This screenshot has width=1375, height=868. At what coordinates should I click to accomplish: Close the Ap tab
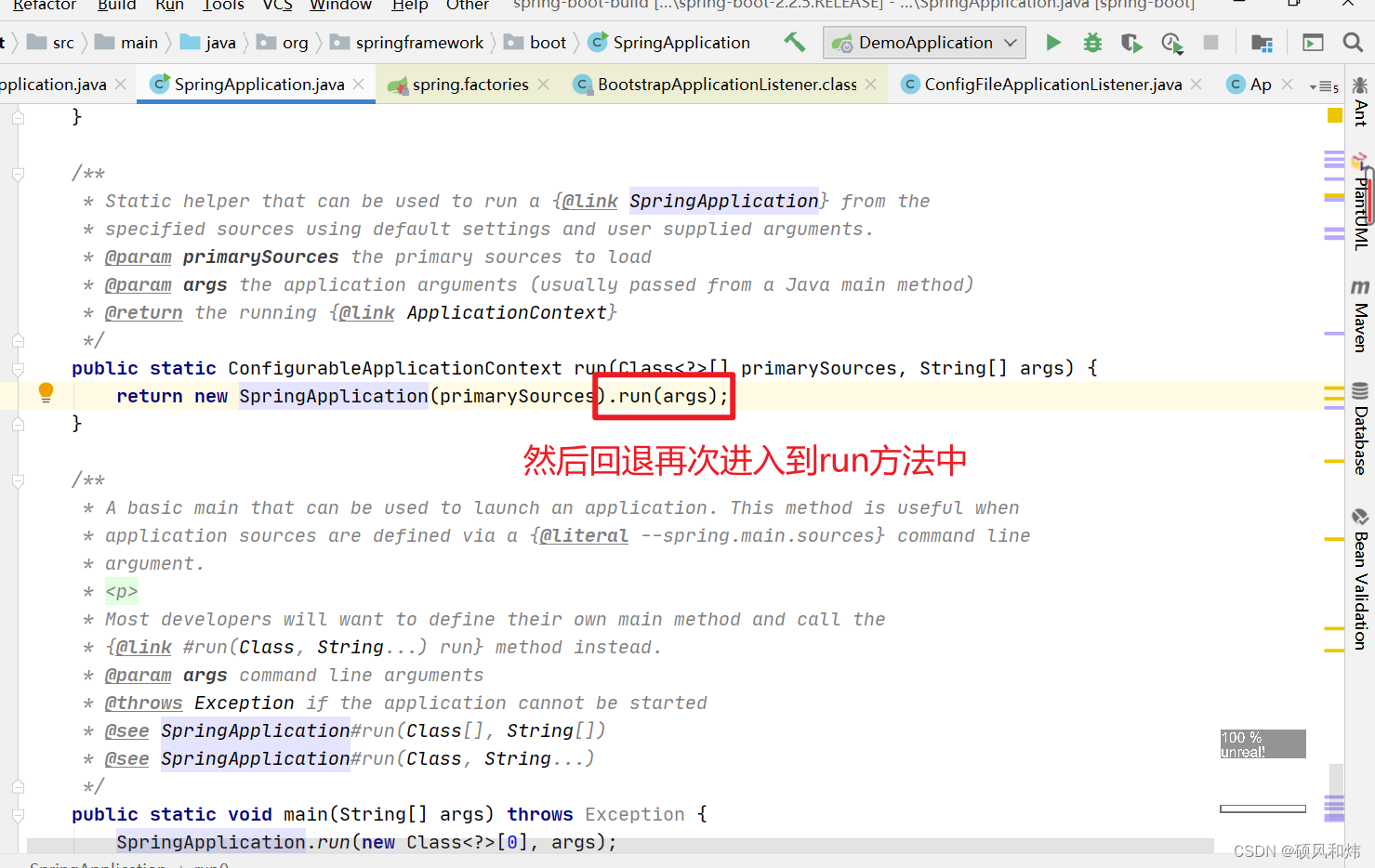(1288, 85)
